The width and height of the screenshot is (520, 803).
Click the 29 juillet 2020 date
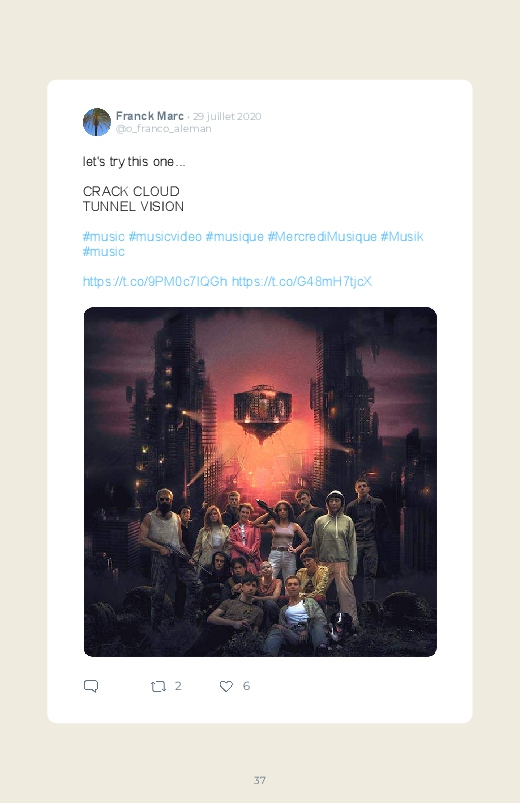pos(227,116)
